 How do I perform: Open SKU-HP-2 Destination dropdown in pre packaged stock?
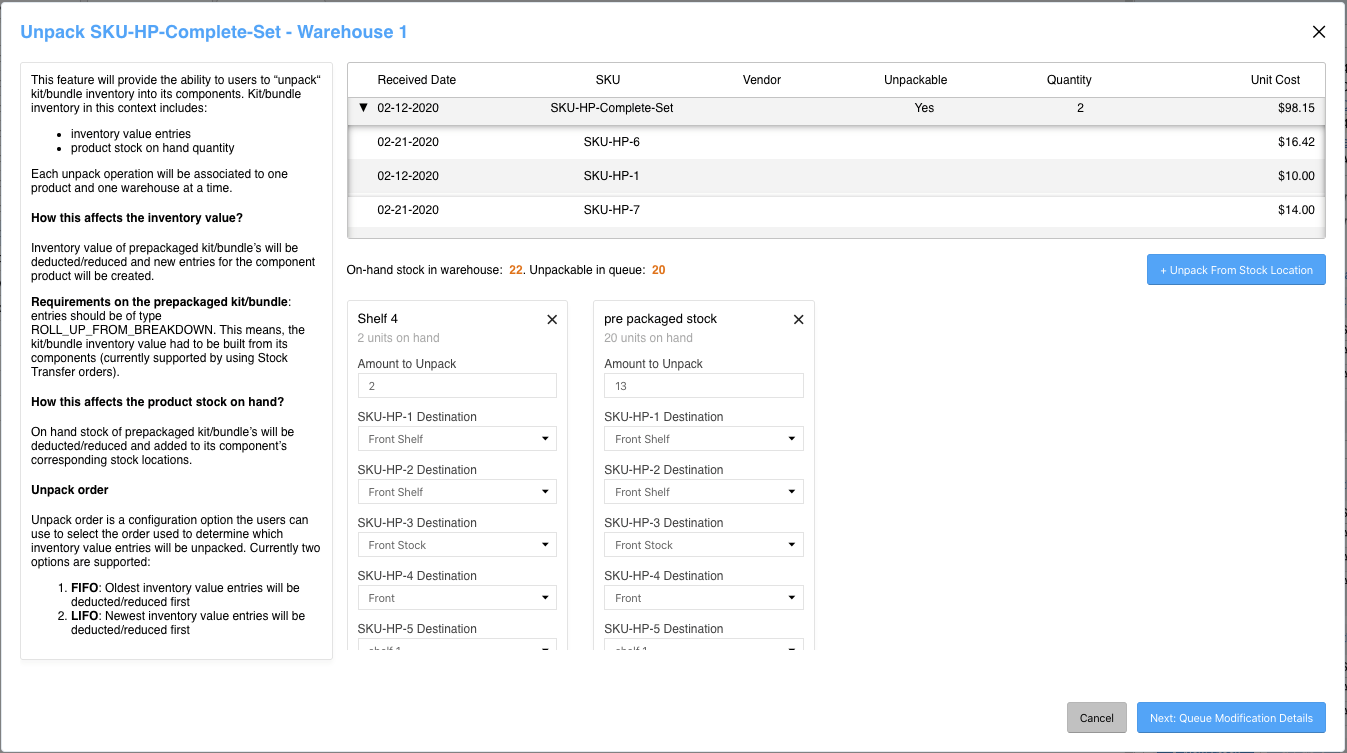coord(704,491)
